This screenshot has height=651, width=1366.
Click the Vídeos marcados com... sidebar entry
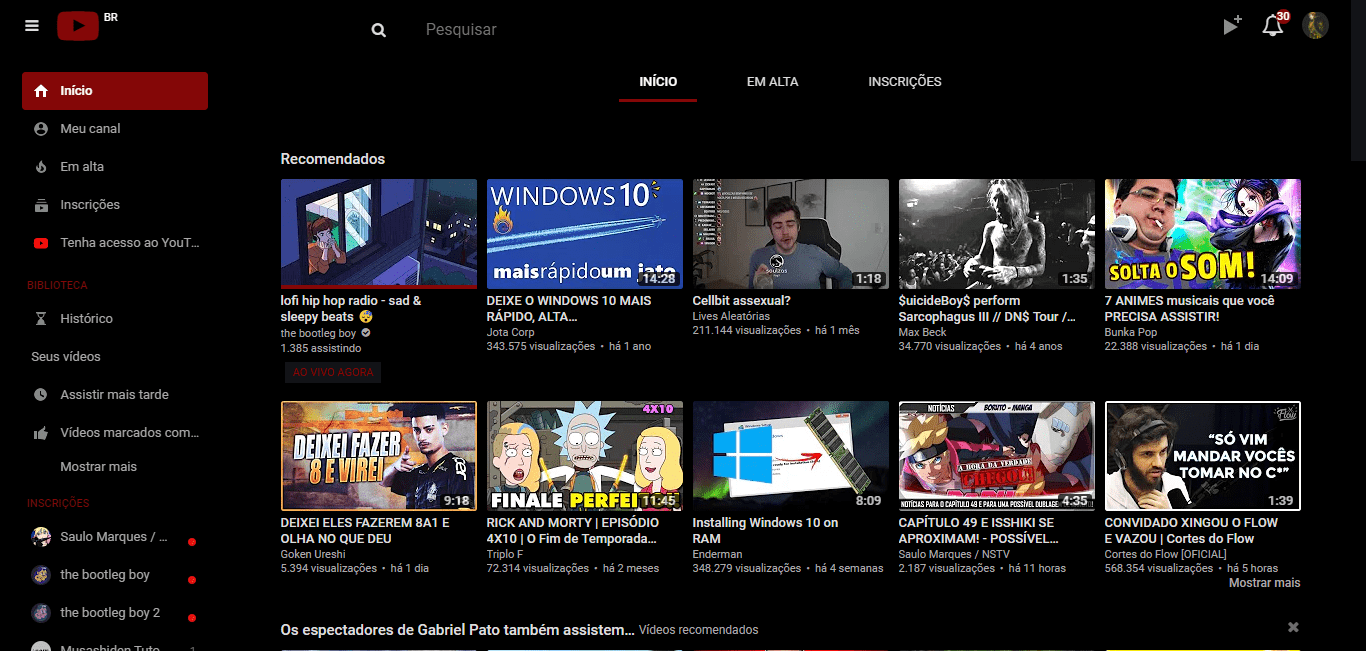click(x=115, y=433)
